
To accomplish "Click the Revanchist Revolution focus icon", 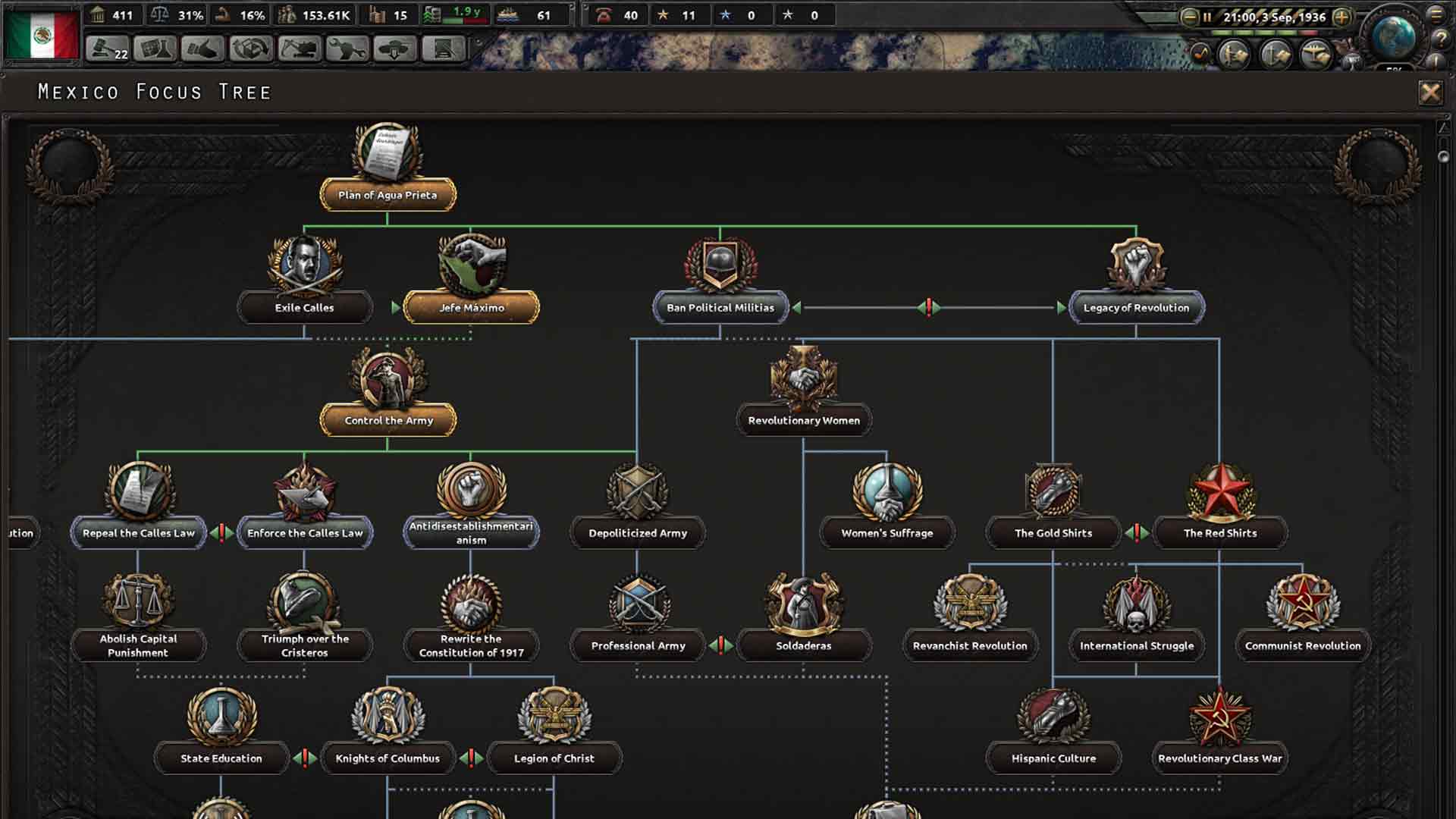I will click(x=970, y=604).
